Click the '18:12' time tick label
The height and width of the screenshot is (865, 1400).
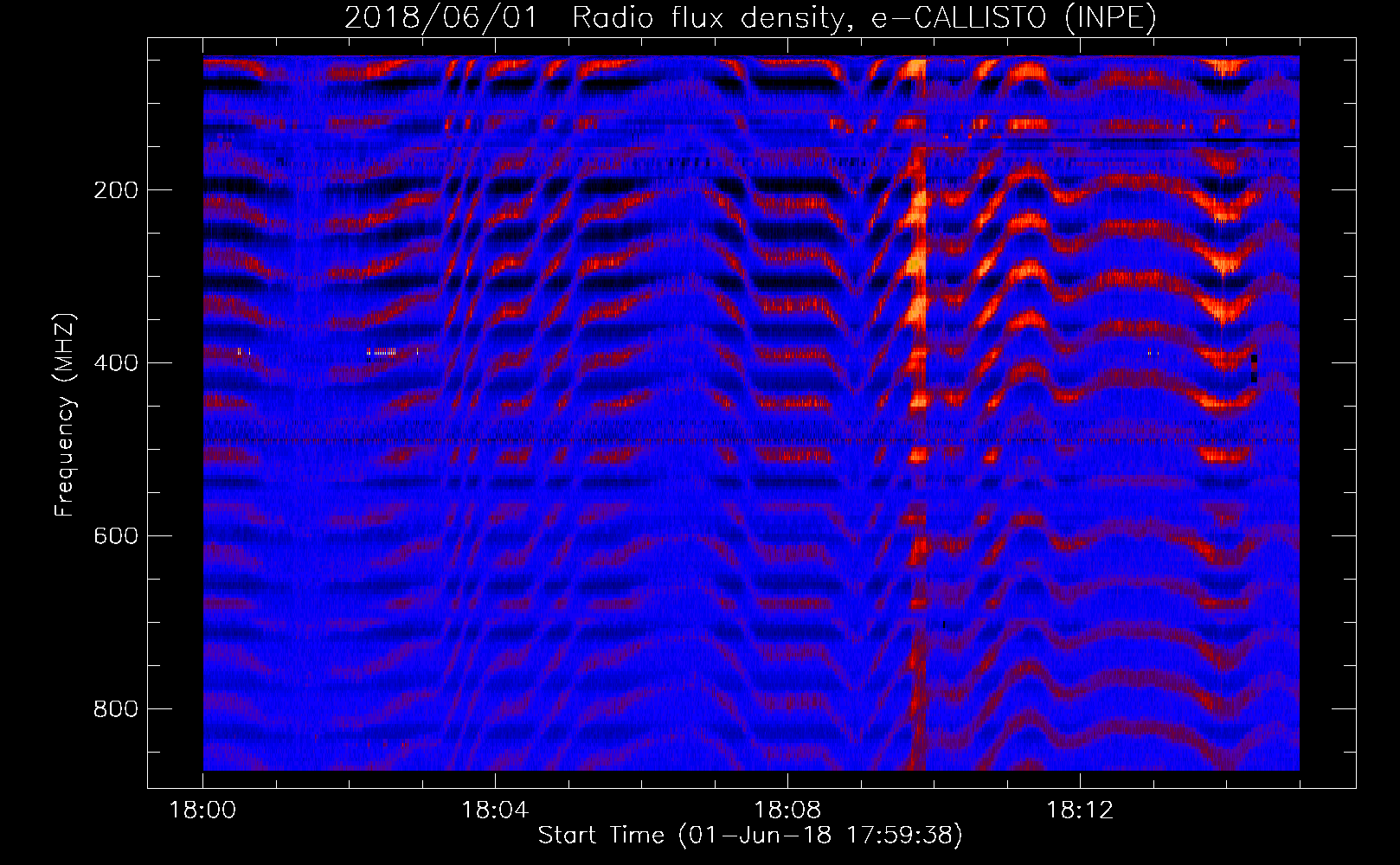click(1080, 811)
